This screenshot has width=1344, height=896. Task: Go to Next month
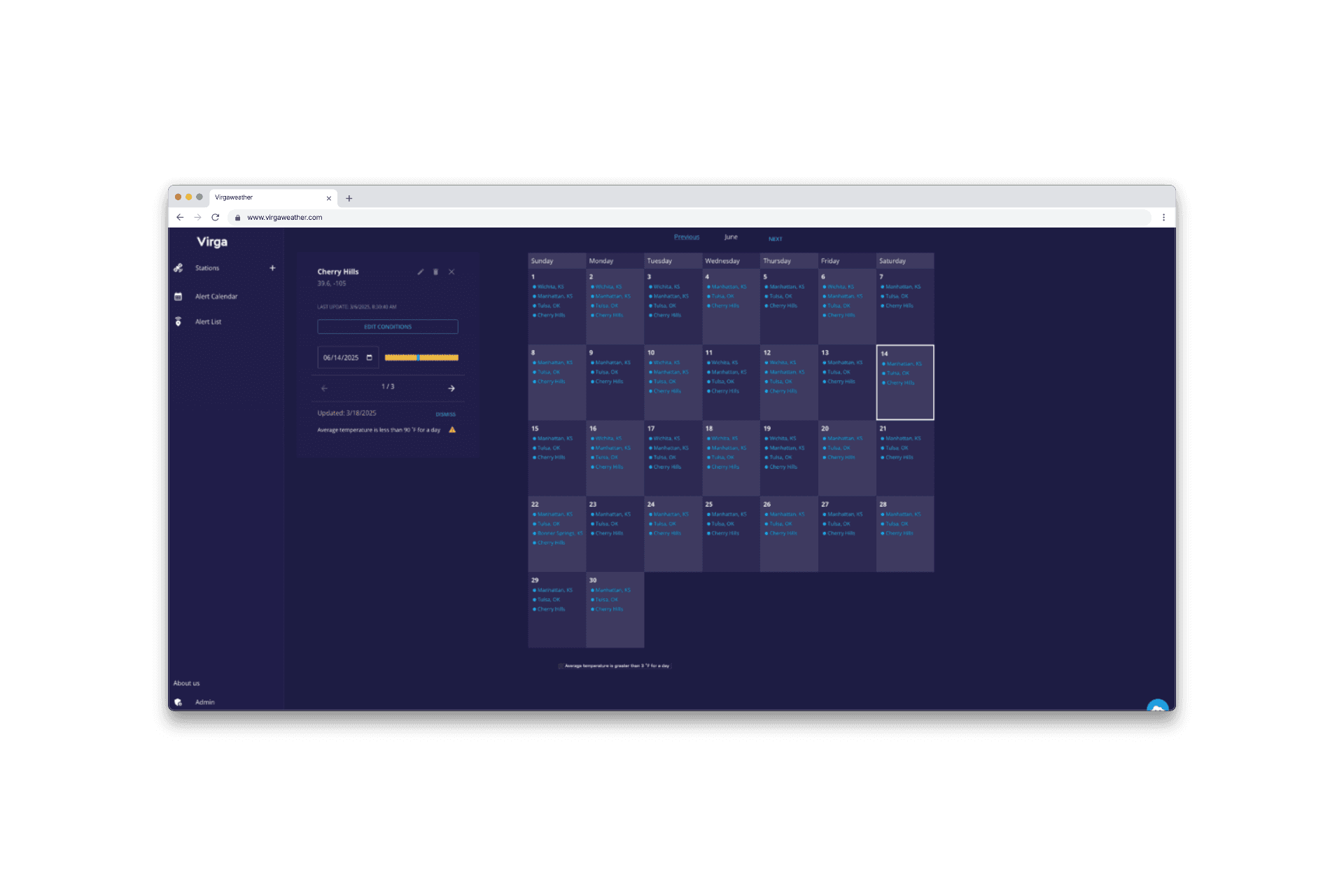(775, 239)
